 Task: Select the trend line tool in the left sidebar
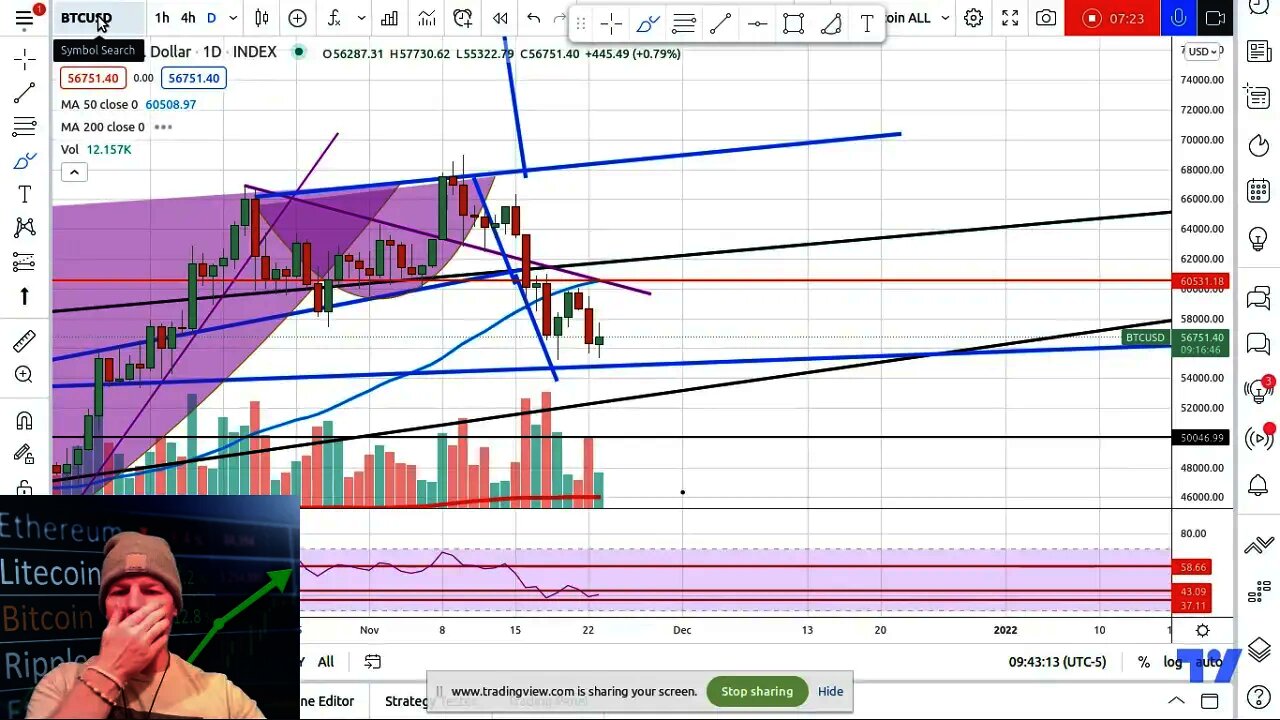coord(24,94)
